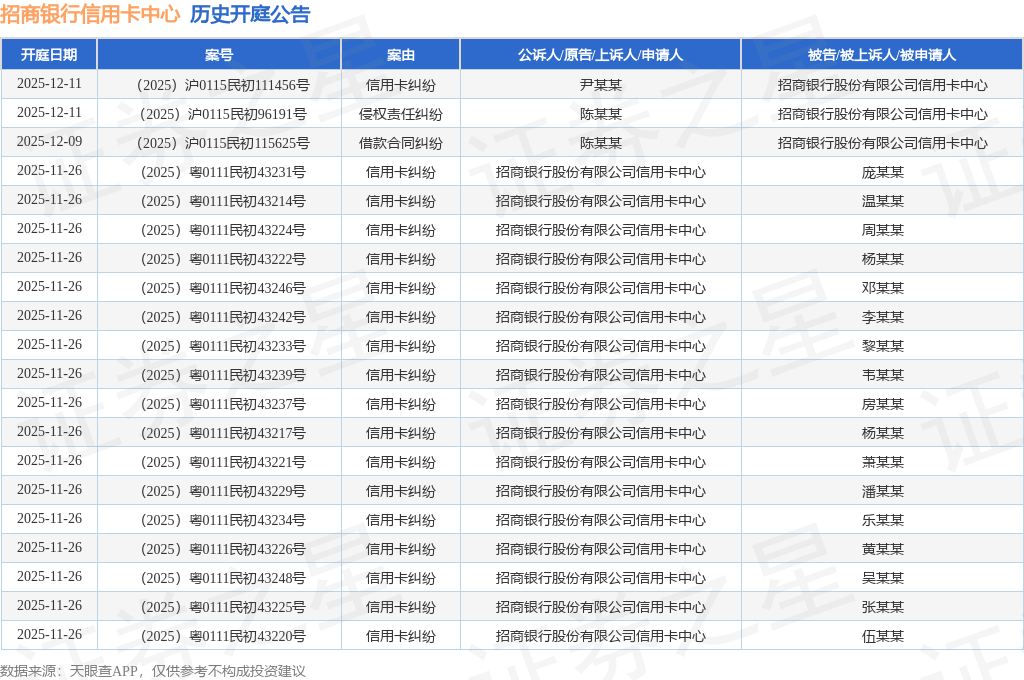Click case number 粤0111民初43226号
Image resolution: width=1024 pixels, height=680 pixels.
[222, 549]
